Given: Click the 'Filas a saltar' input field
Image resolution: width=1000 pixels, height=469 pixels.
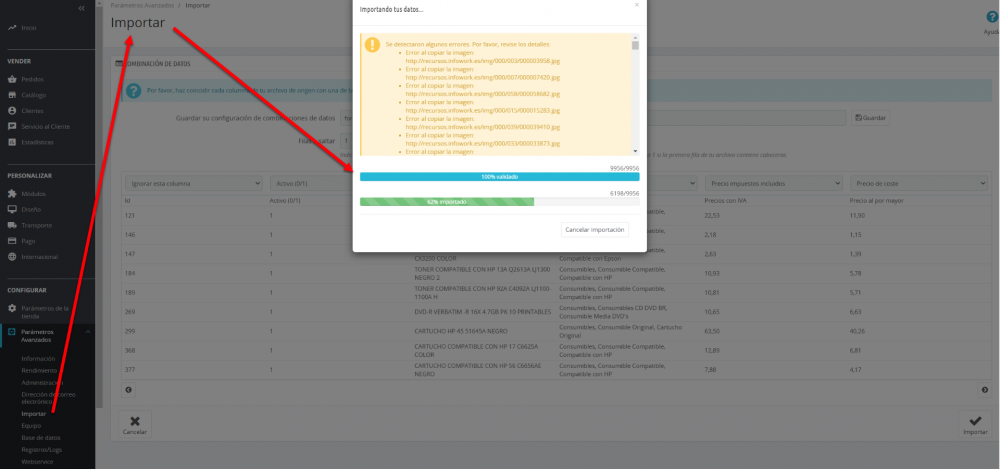Looking at the screenshot, I should (x=348, y=141).
